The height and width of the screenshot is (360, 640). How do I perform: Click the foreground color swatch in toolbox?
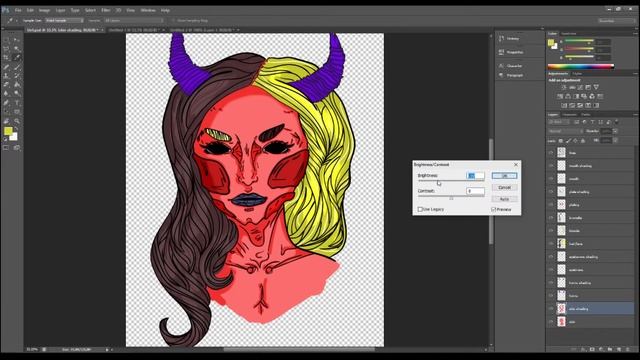pos(8,131)
